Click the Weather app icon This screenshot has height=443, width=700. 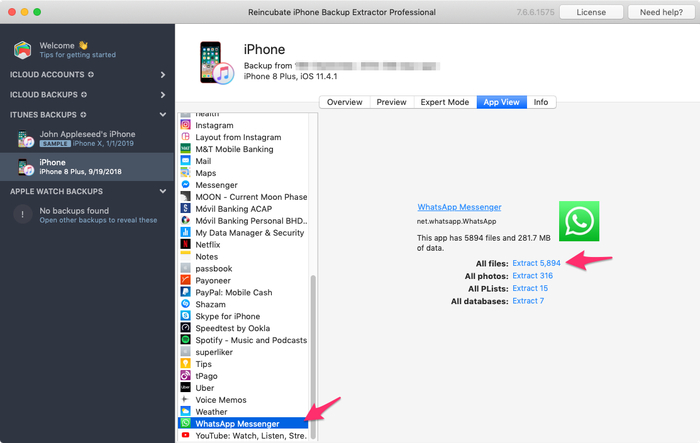coord(185,411)
